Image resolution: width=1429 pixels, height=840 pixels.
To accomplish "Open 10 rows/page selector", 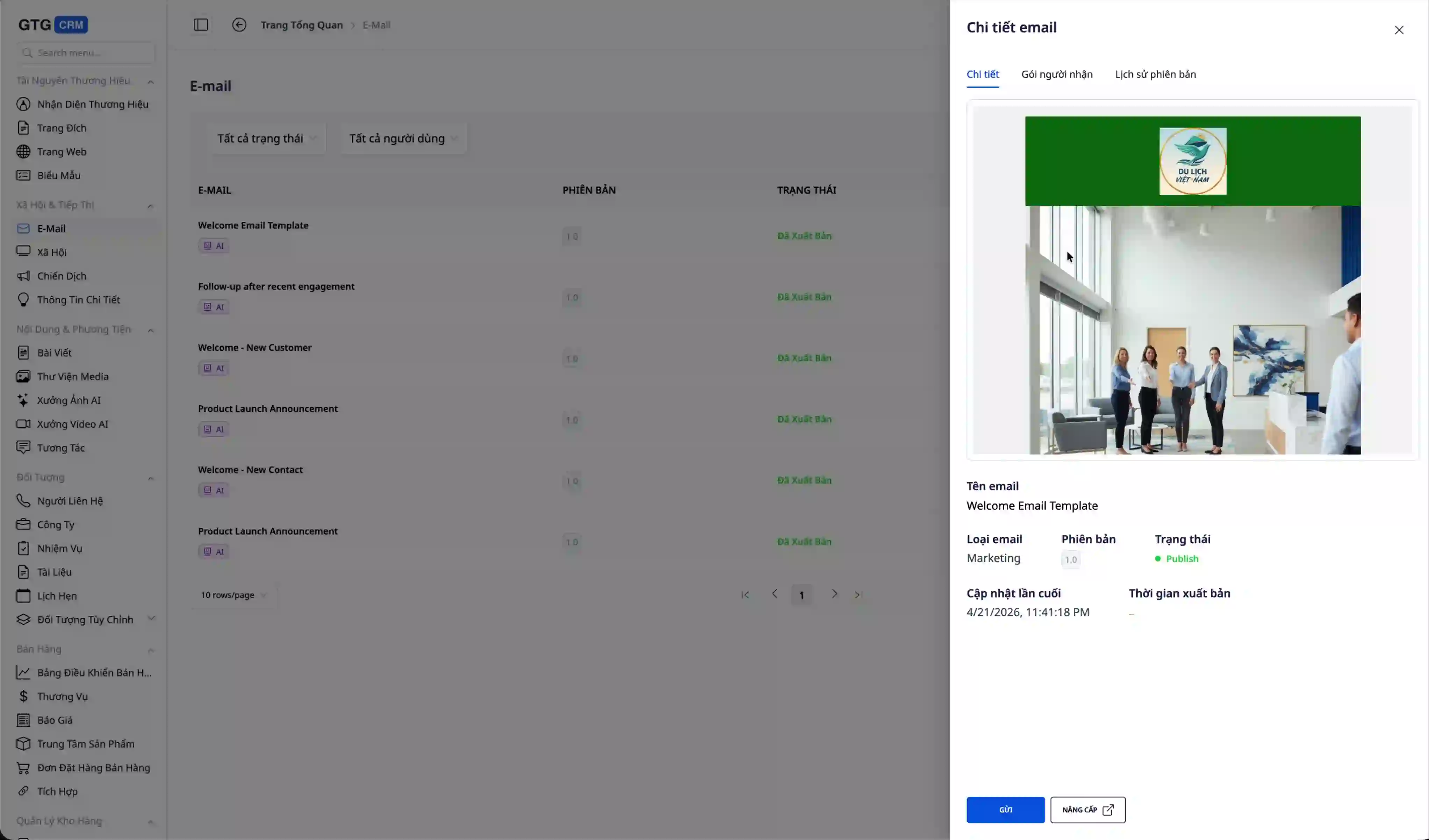I will coord(233,595).
